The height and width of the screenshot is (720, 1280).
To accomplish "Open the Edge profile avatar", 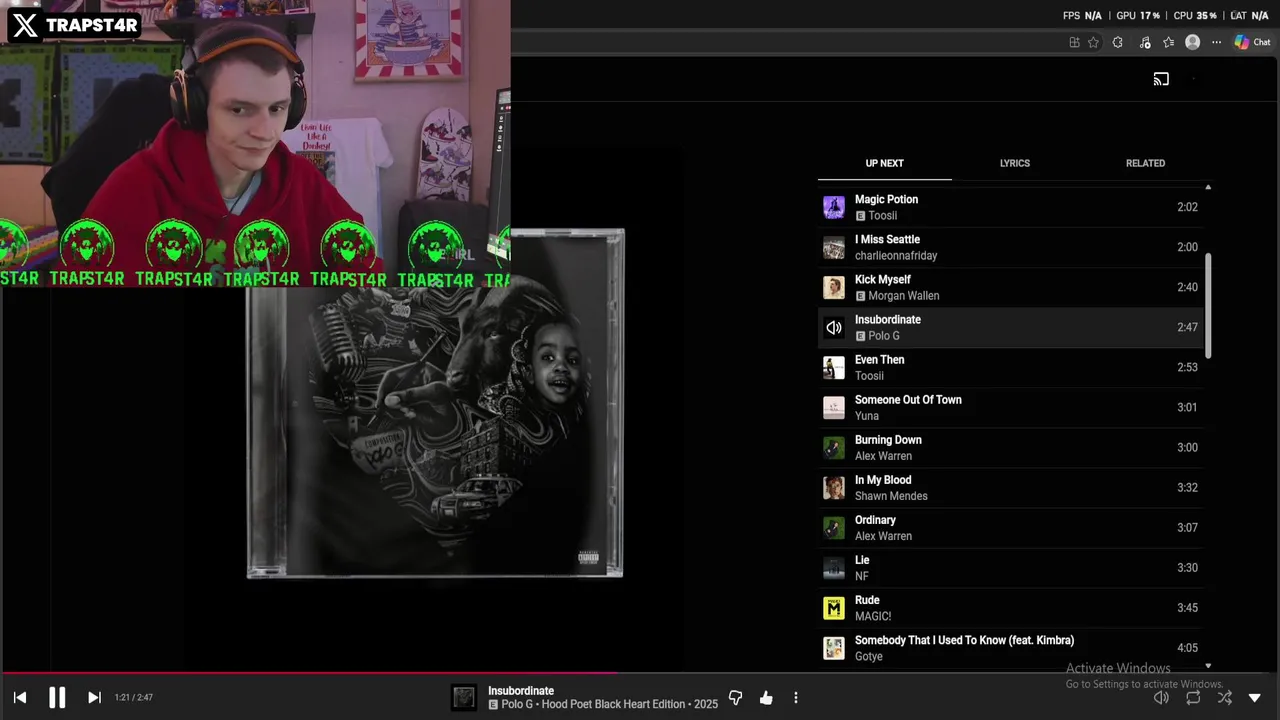I will [x=1192, y=42].
